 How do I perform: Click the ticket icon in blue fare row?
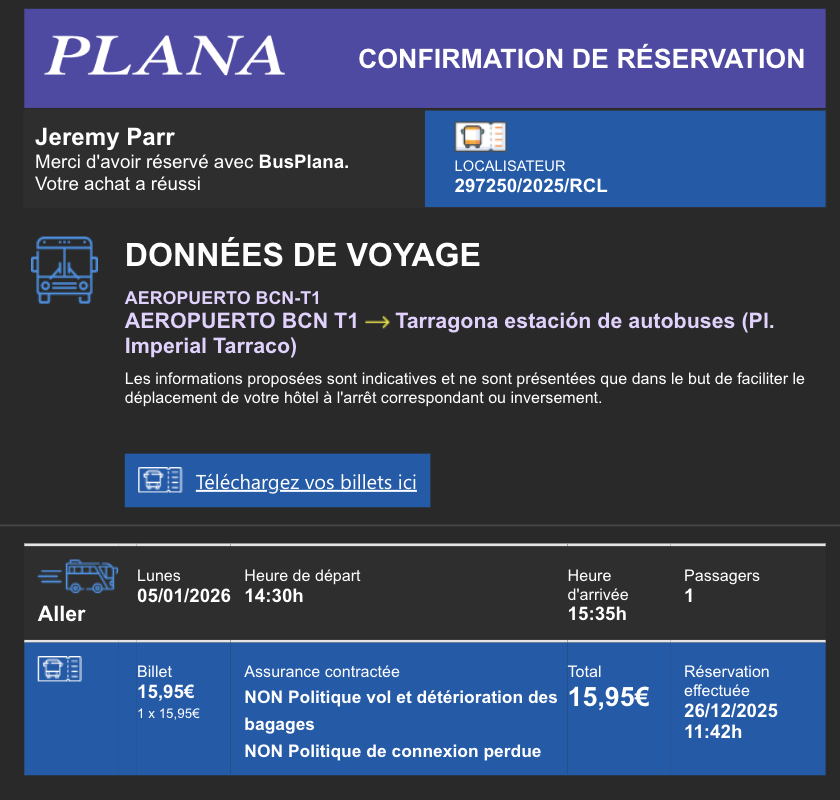[60, 669]
